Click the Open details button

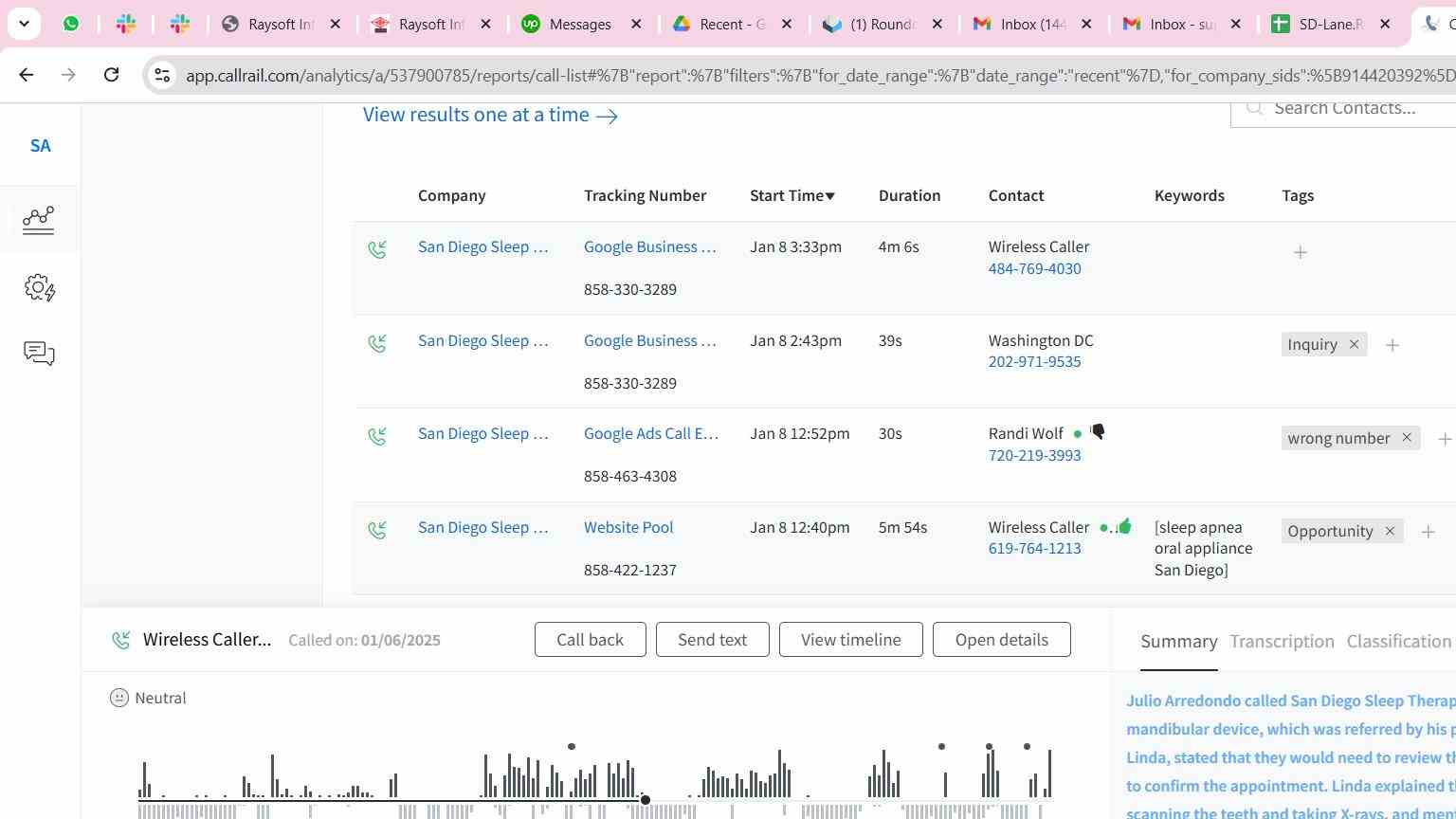click(1001, 640)
